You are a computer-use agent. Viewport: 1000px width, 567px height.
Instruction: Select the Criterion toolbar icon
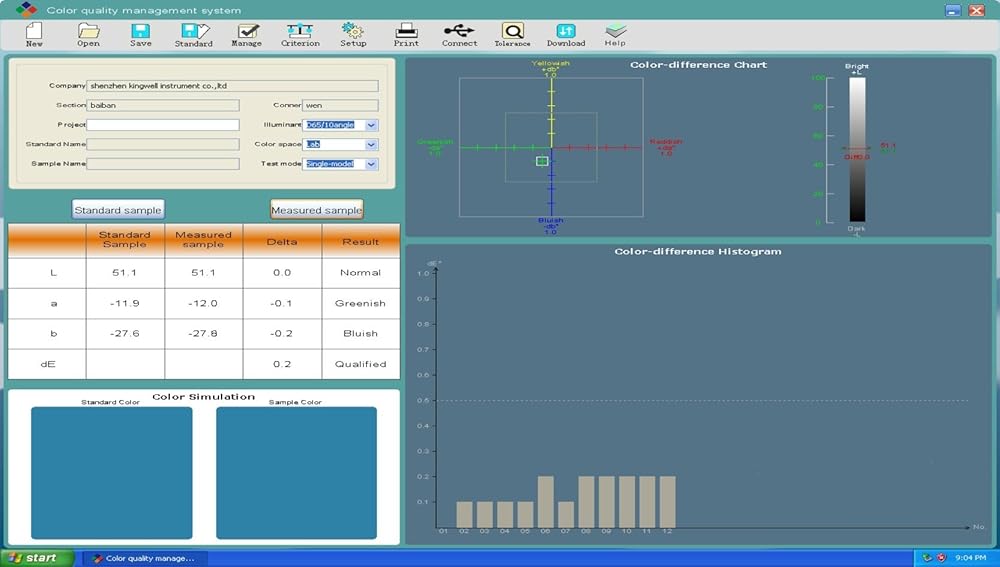point(300,33)
